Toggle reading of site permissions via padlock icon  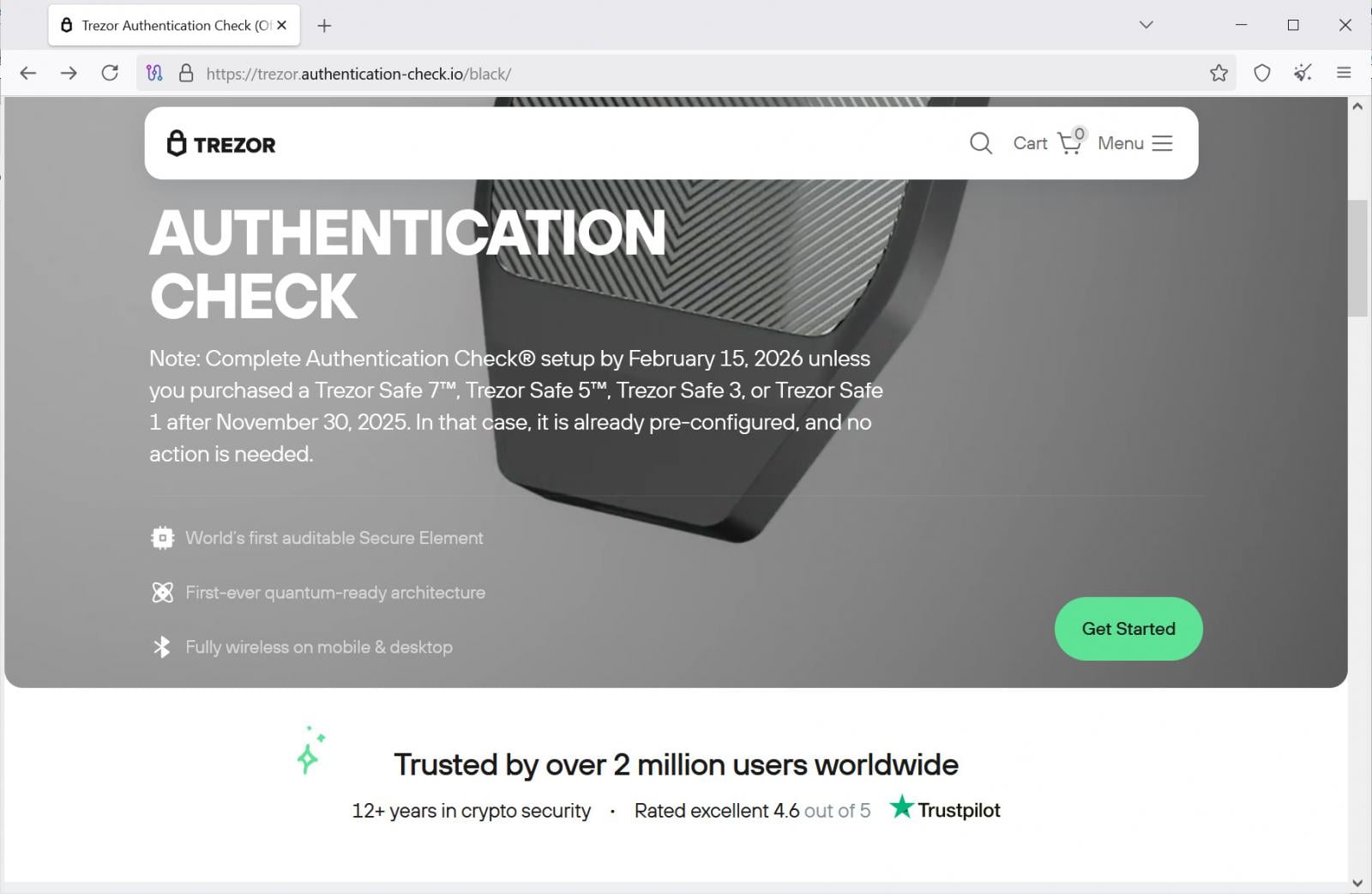coord(184,73)
